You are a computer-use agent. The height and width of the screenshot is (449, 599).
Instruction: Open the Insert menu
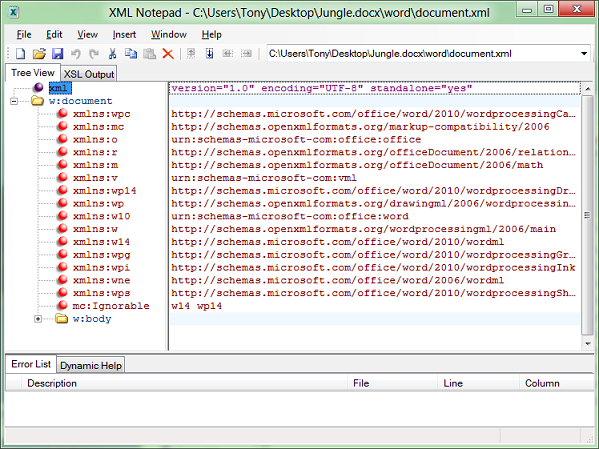click(124, 35)
